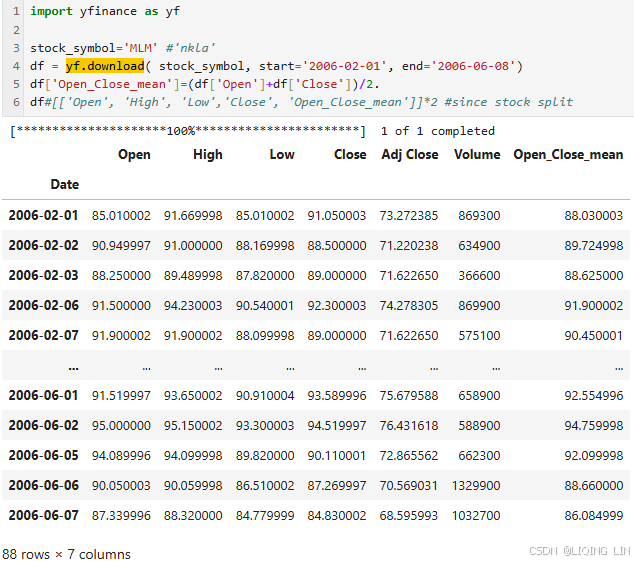Screen dimensions: 634x562
Task: Click the 'Open_Close_mean' column header
Action: [568, 154]
